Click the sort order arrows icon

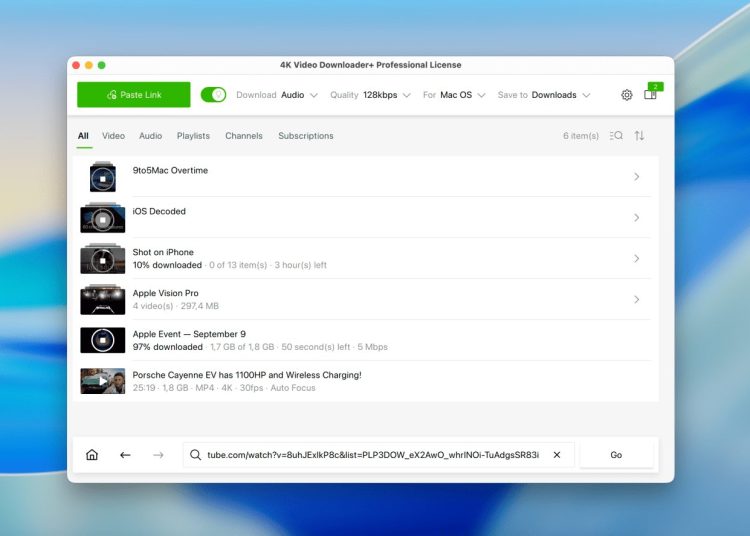pos(639,136)
